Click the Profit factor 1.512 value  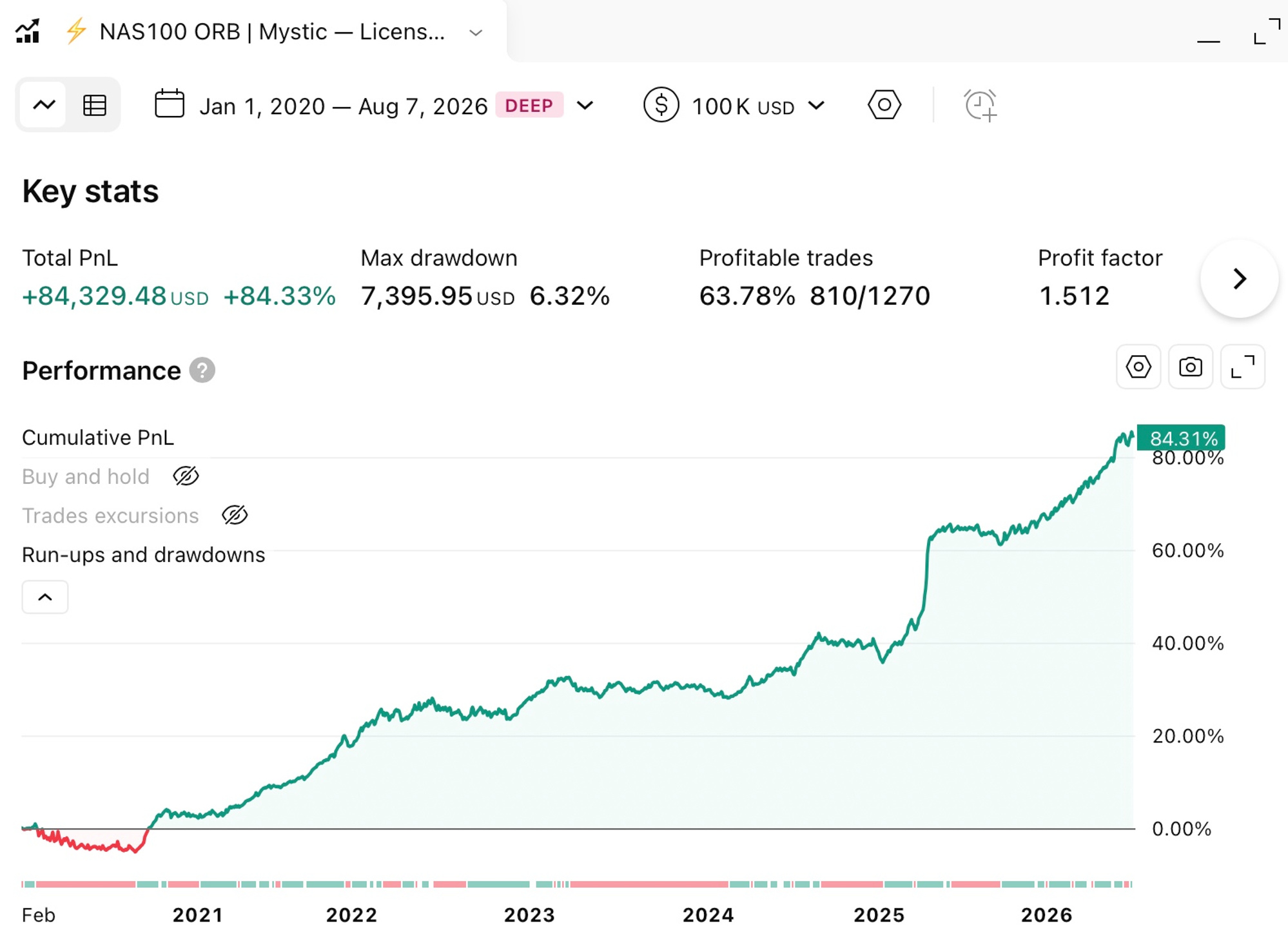point(1074,296)
